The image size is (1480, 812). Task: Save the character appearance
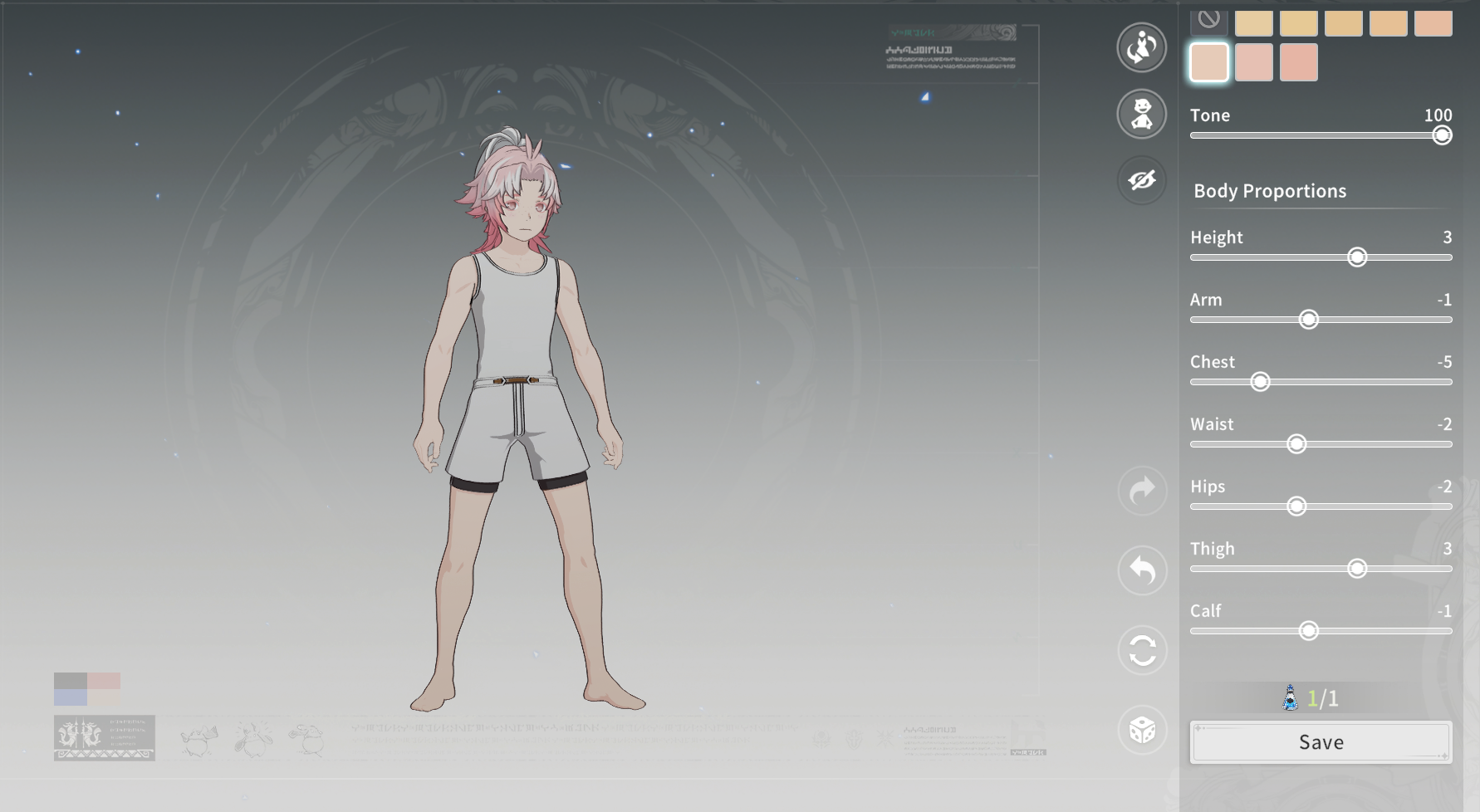(1321, 742)
